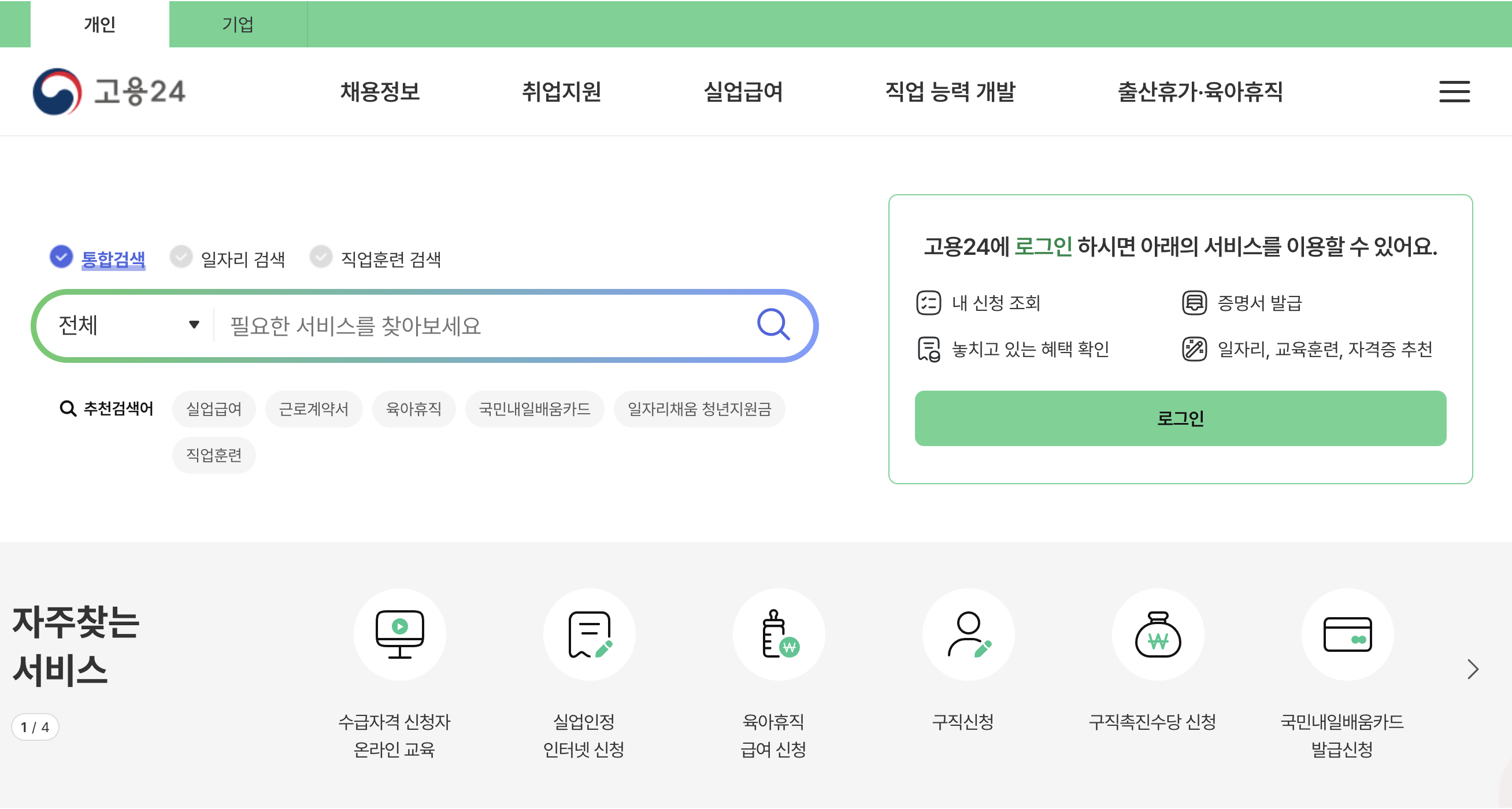
Task: Click the 놓치고 있는 혜택 확인 icon
Action: coord(928,349)
